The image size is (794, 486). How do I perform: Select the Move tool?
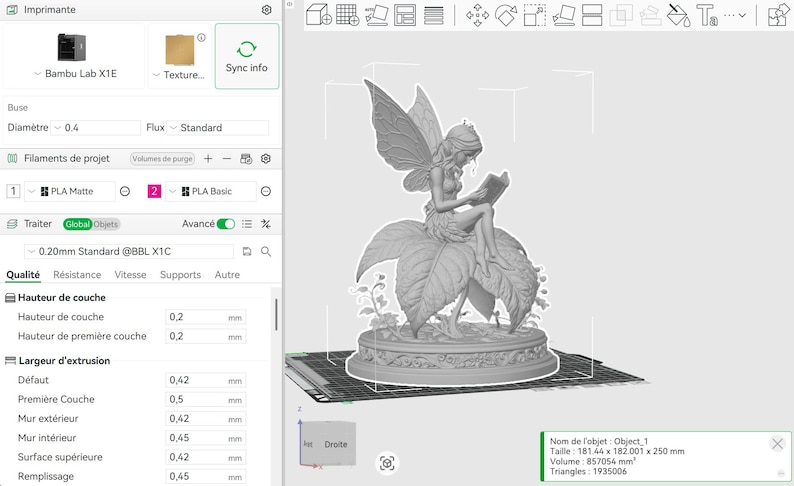pyautogui.click(x=477, y=15)
